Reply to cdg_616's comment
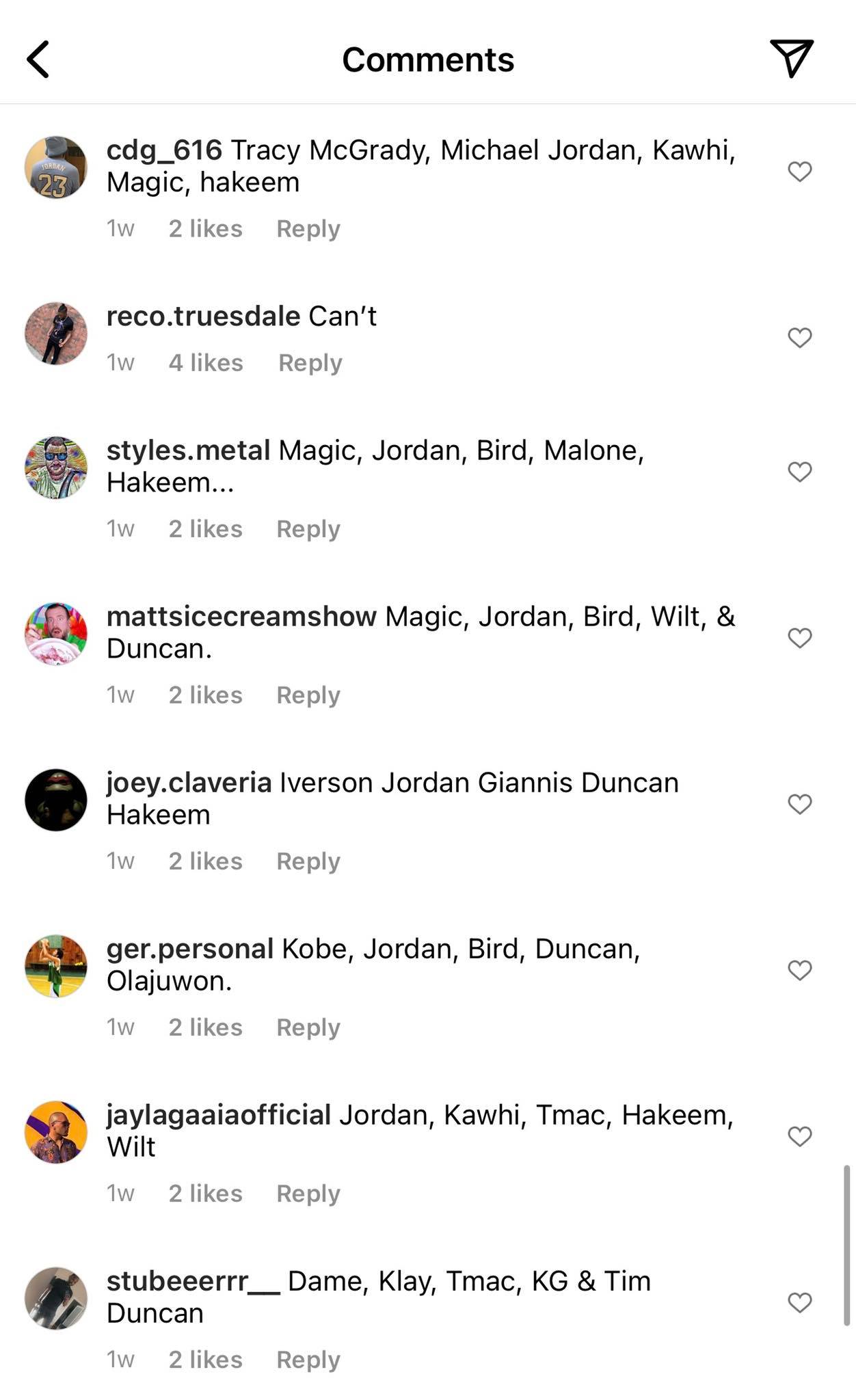 click(x=308, y=229)
